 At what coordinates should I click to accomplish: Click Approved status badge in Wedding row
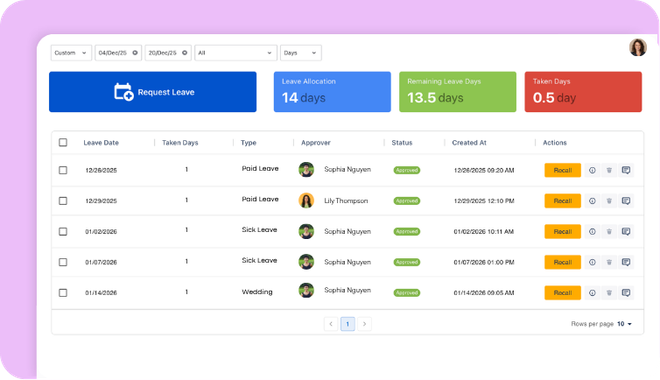click(x=407, y=293)
